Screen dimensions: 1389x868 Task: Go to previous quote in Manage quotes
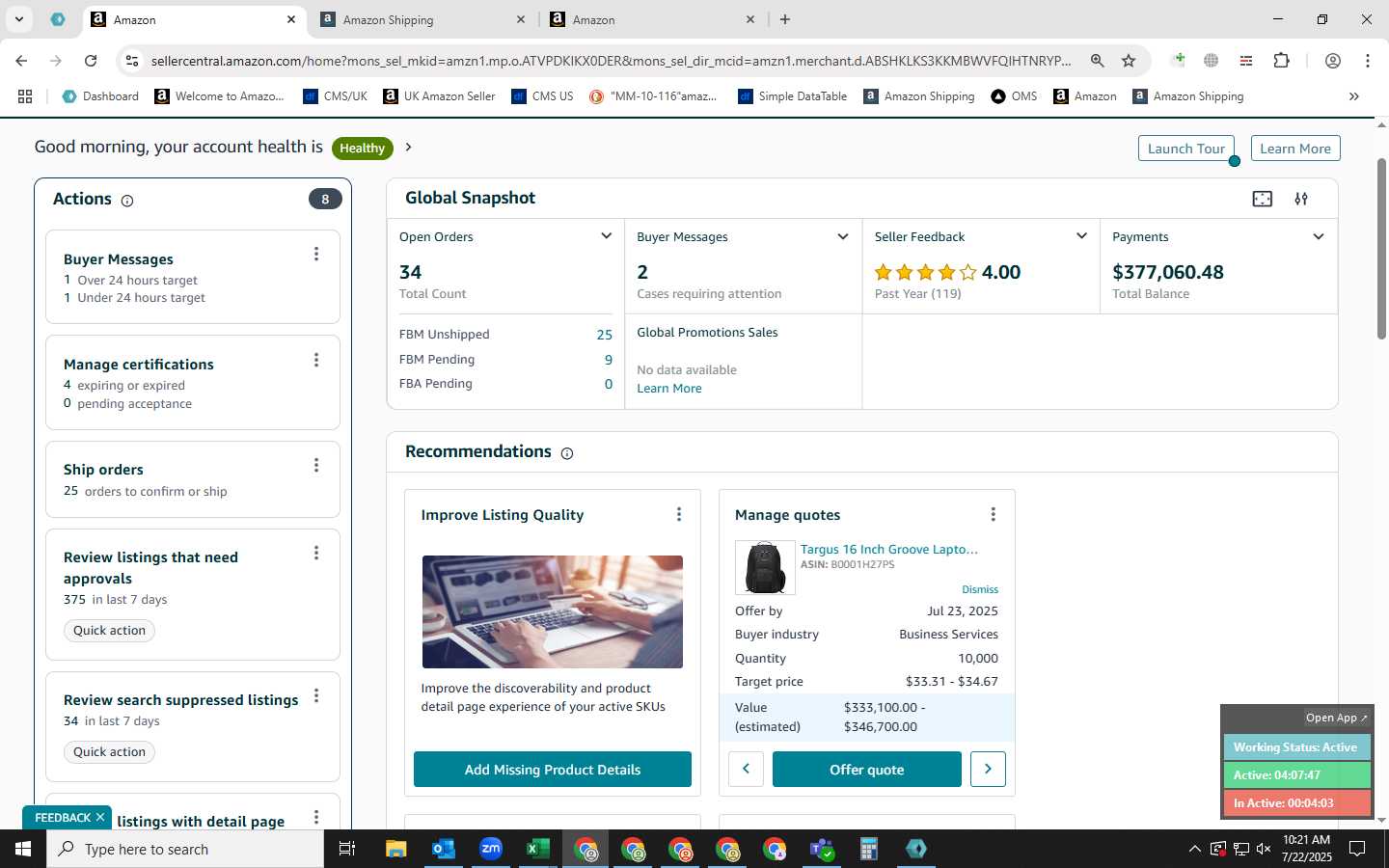(x=746, y=769)
